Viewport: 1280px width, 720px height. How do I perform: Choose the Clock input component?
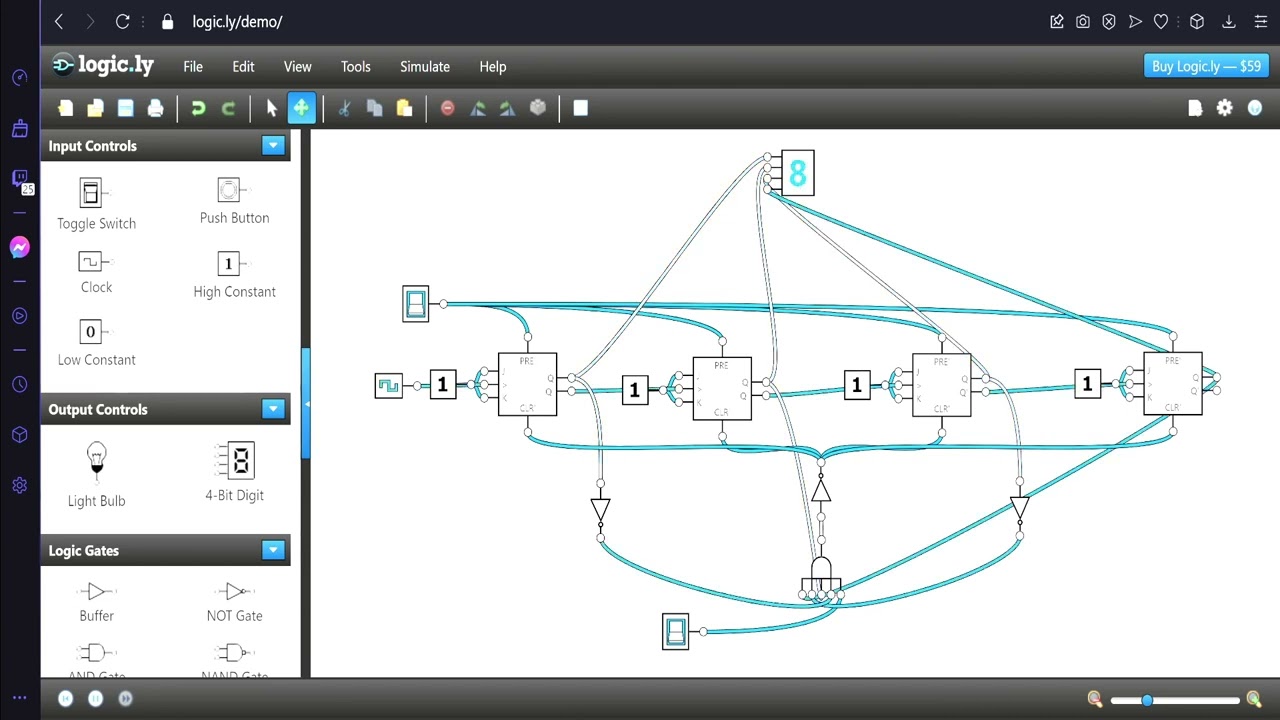(96, 273)
